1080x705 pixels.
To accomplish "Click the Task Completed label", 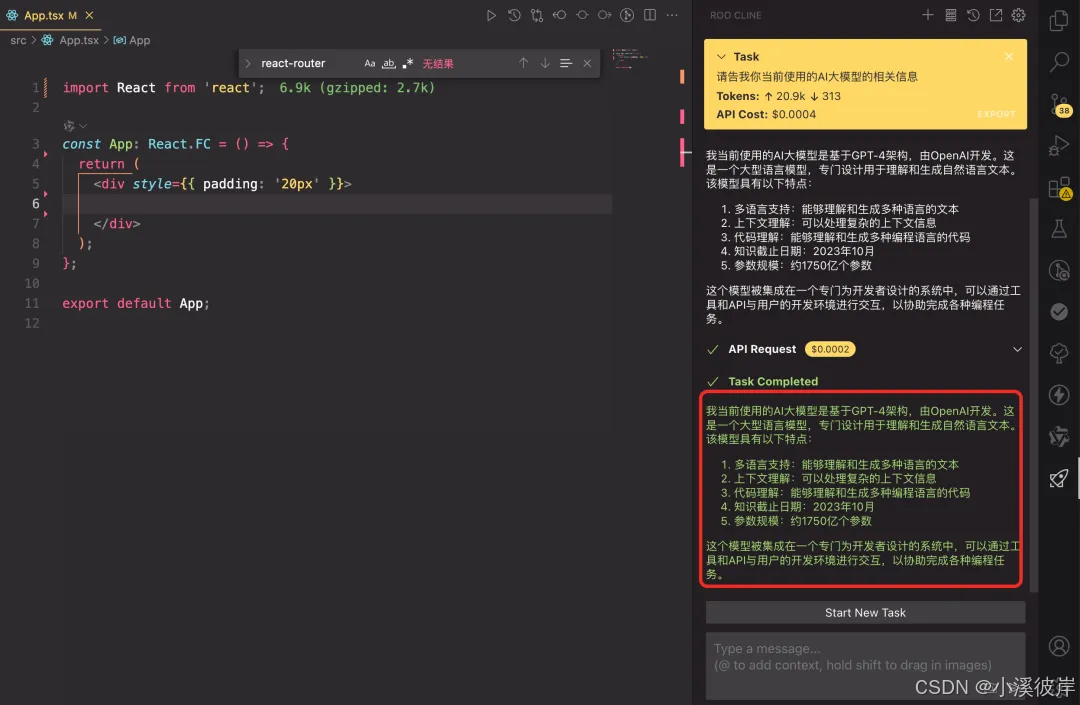I will pyautogui.click(x=773, y=381).
